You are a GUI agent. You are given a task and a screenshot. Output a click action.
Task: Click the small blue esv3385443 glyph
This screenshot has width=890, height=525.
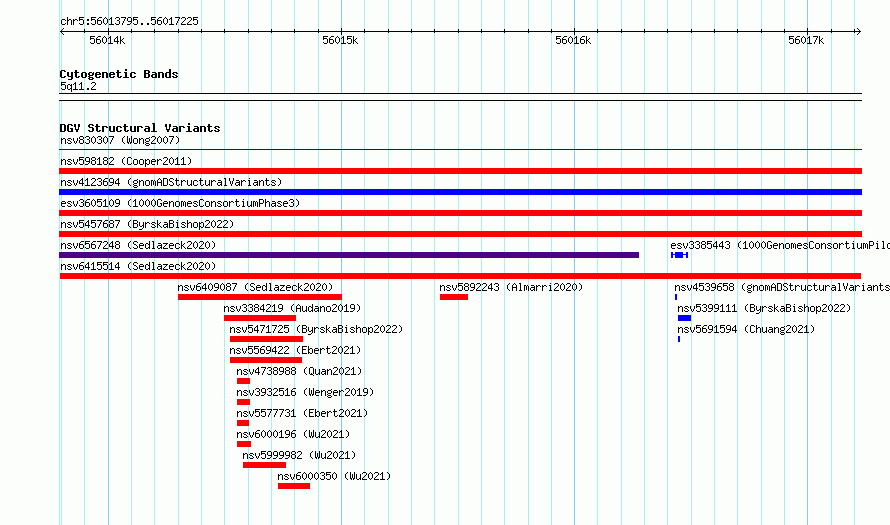(679, 255)
